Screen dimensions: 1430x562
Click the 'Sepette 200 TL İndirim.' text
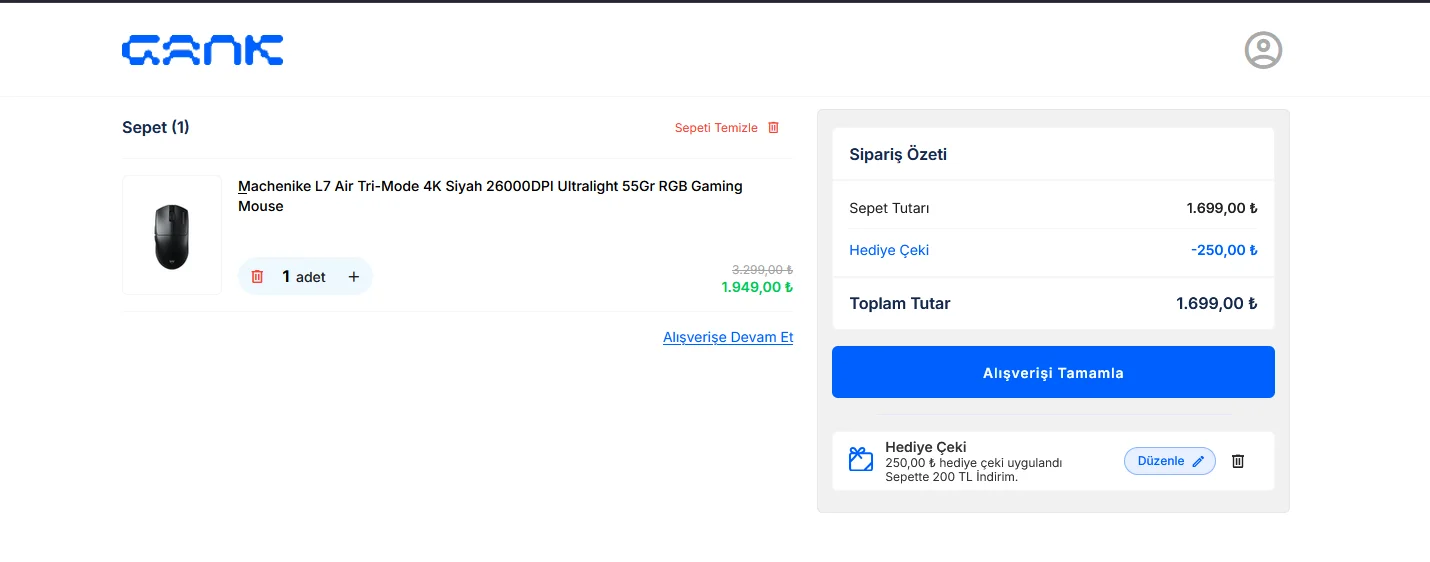[951, 477]
